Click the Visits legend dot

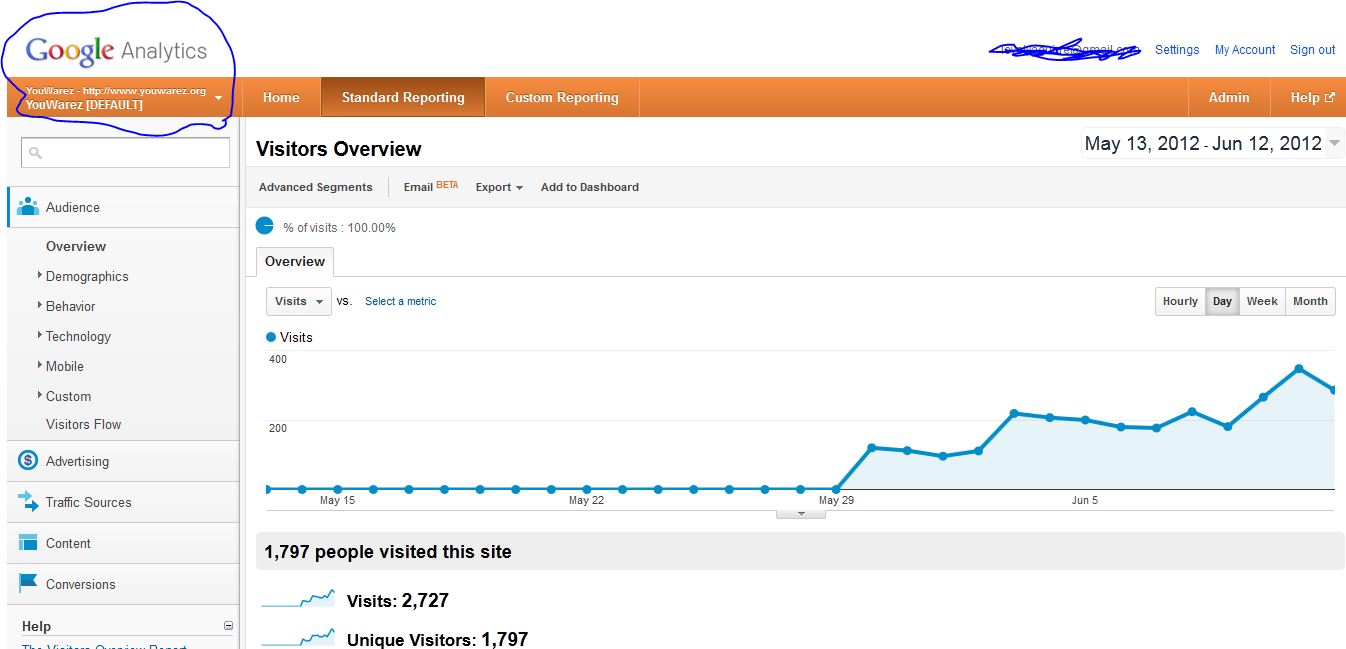pyautogui.click(x=271, y=337)
